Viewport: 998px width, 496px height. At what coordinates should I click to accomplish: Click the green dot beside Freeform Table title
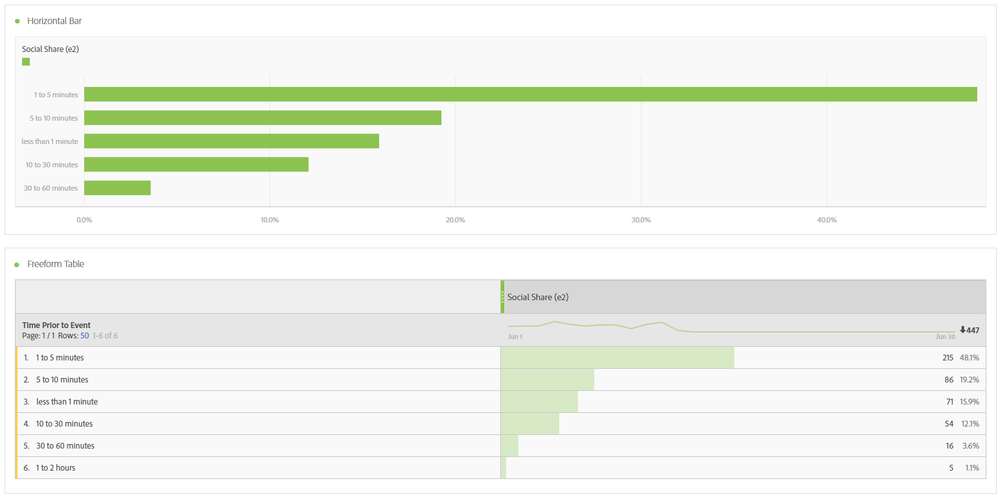[x=17, y=264]
